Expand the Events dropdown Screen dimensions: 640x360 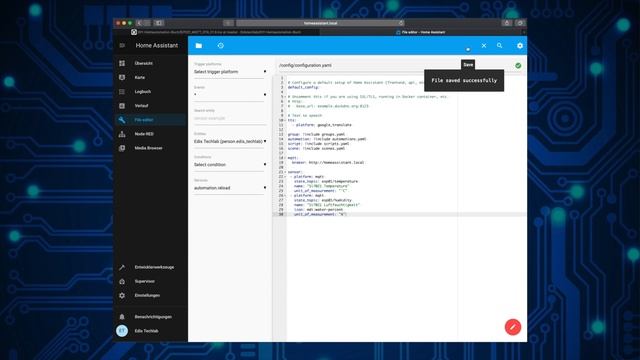(x=230, y=95)
